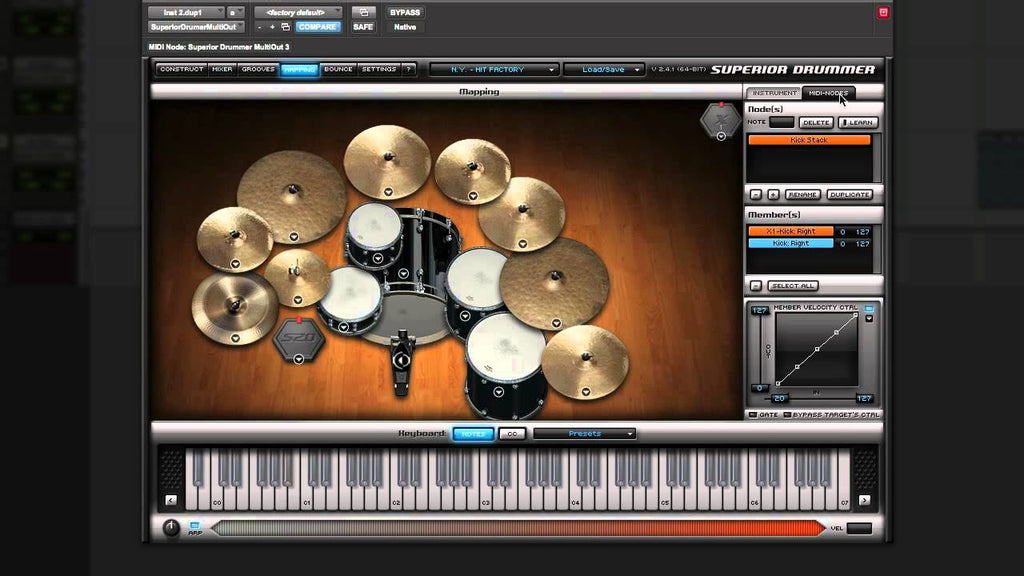Toggle the Compare button
This screenshot has width=1024, height=576.
317,27
